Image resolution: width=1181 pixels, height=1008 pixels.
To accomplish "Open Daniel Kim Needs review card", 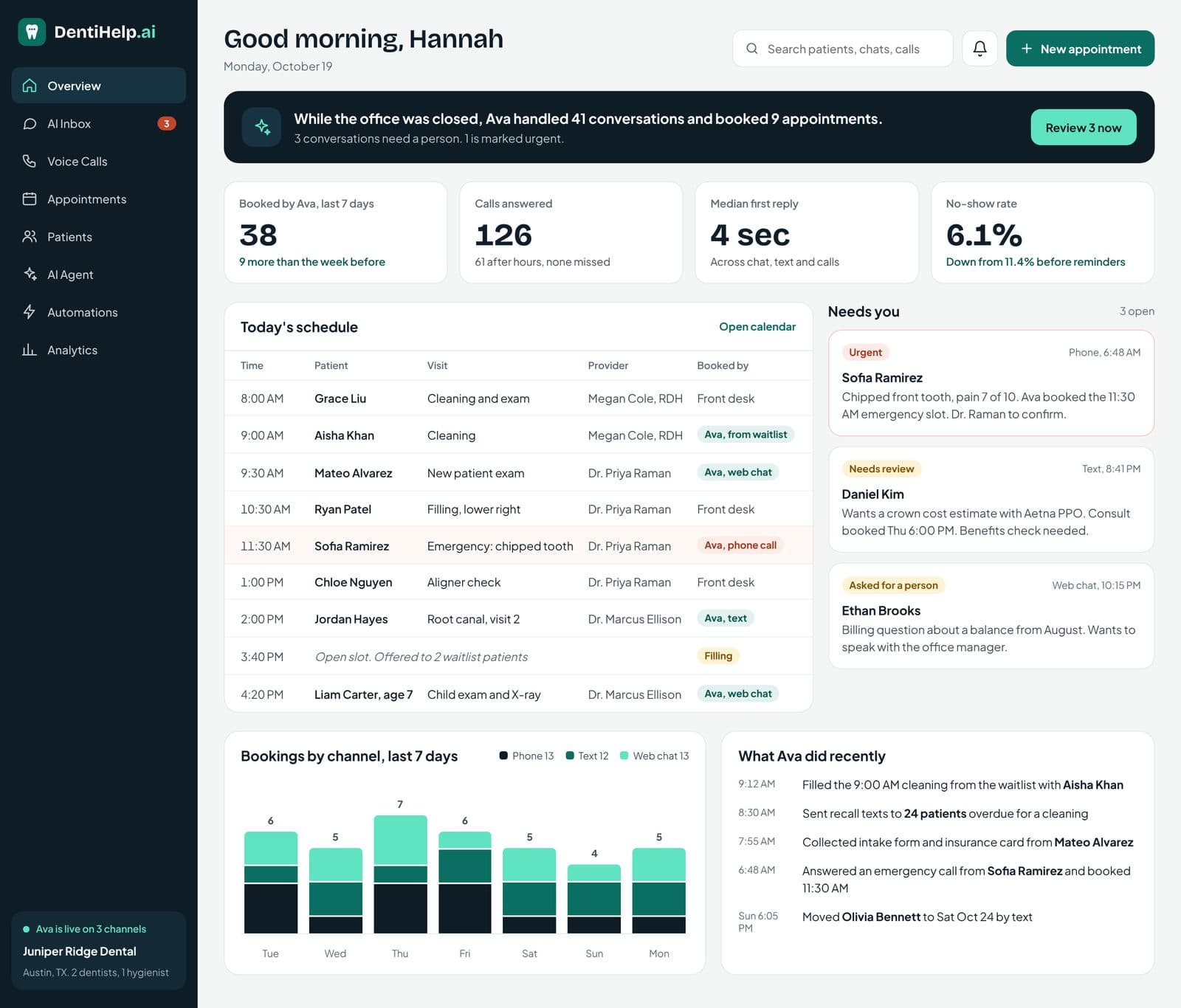I will pyautogui.click(x=991, y=500).
